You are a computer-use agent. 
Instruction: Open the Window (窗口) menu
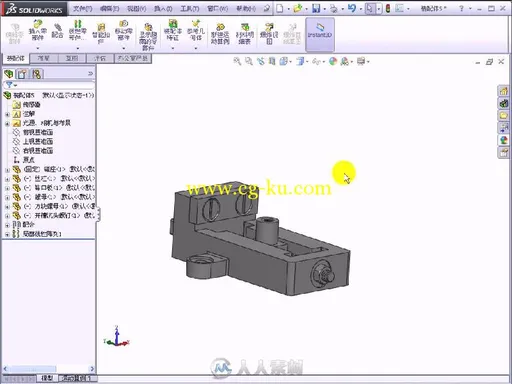(x=217, y=8)
